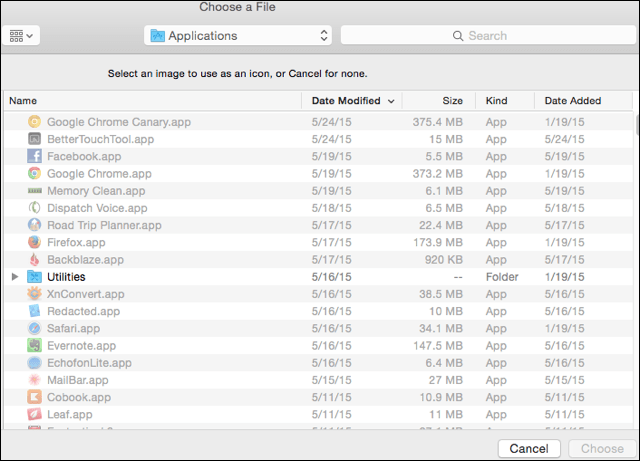Select the Redacted.app filename

83,311
